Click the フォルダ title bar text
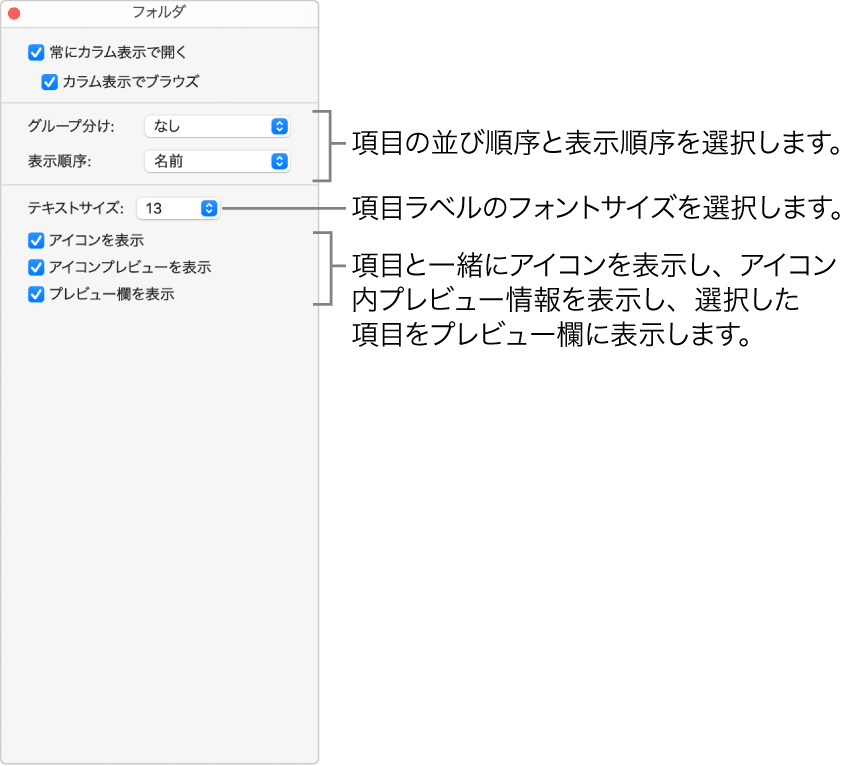The image size is (851, 766). (159, 13)
